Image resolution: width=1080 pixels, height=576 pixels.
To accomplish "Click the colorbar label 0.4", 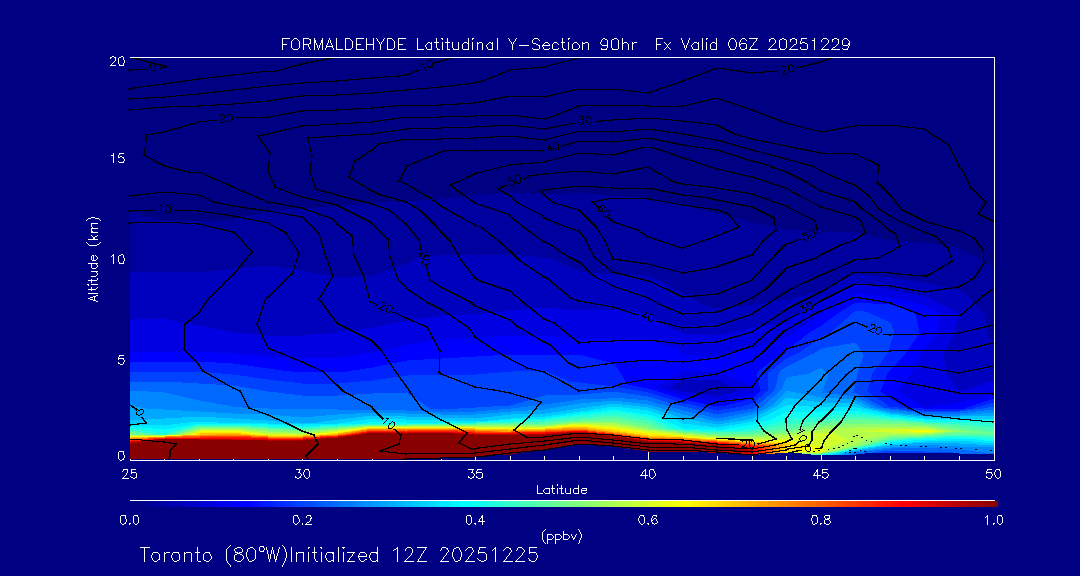I will point(475,520).
